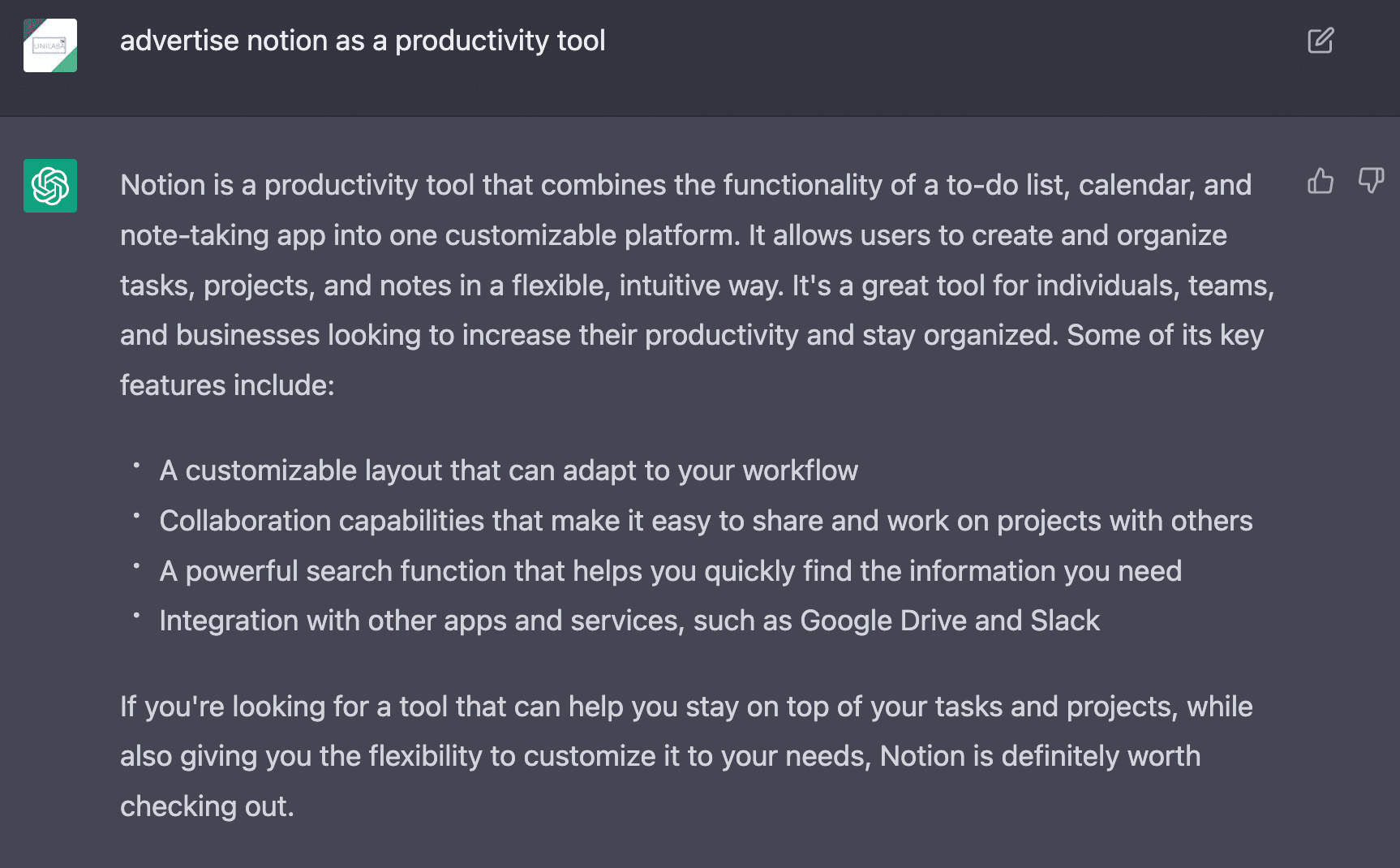The width and height of the screenshot is (1400, 868).
Task: Click the word "Slack" ending the last bullet
Action: click(1064, 621)
